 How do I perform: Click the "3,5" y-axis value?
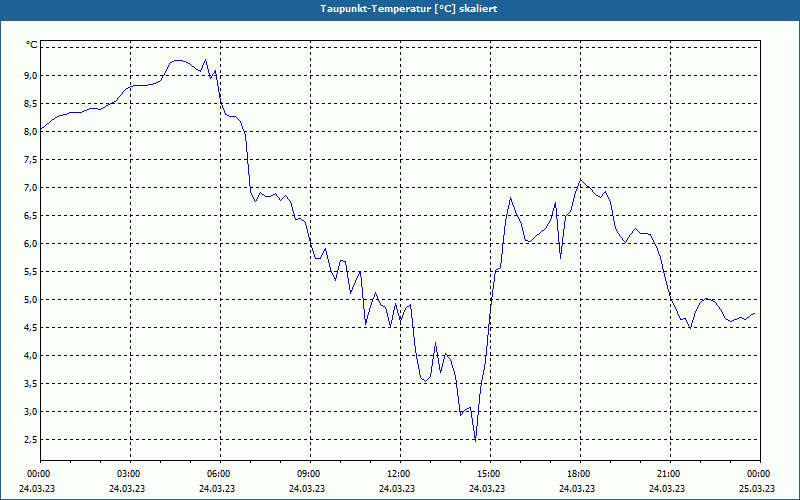(x=31, y=384)
